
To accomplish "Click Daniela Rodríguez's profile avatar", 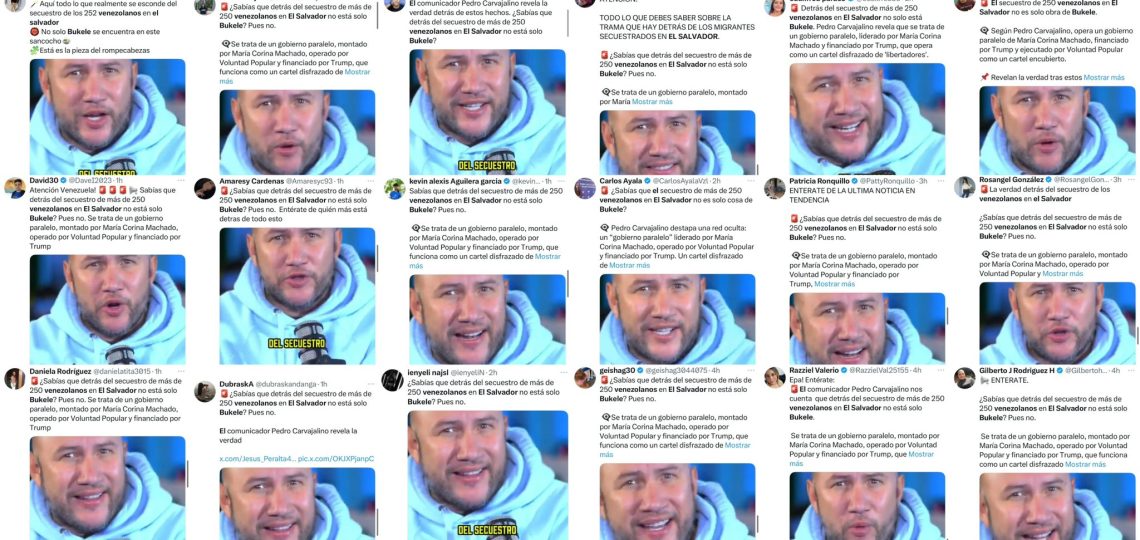I will coord(15,379).
